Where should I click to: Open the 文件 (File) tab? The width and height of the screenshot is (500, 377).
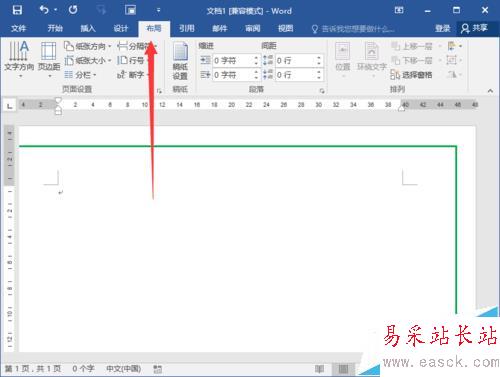(x=18, y=28)
